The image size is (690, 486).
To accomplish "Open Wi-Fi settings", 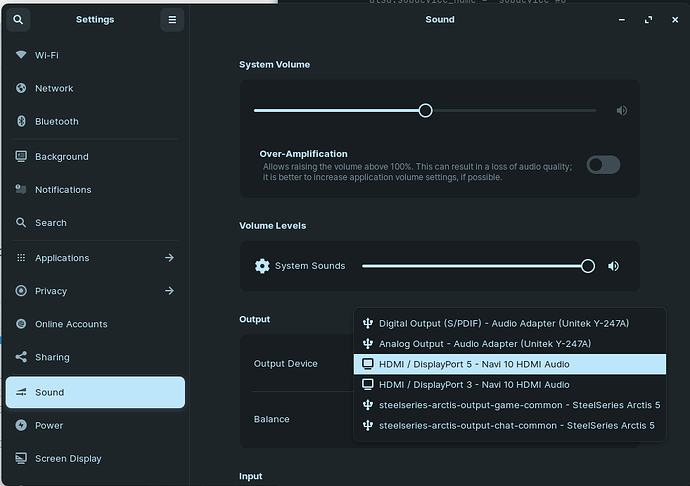I will coord(95,55).
